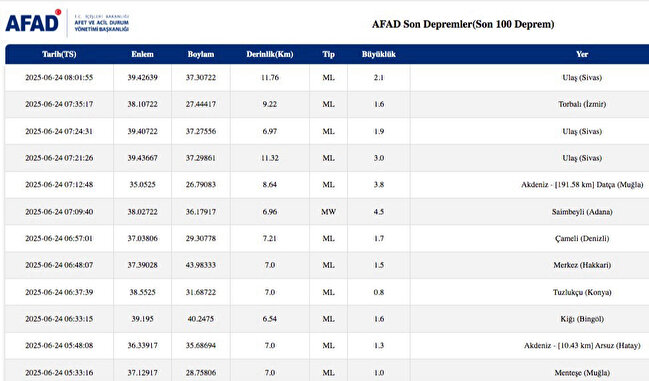The image size is (649, 381).
Task: Click depth value 11.76
Action: coord(270,77)
